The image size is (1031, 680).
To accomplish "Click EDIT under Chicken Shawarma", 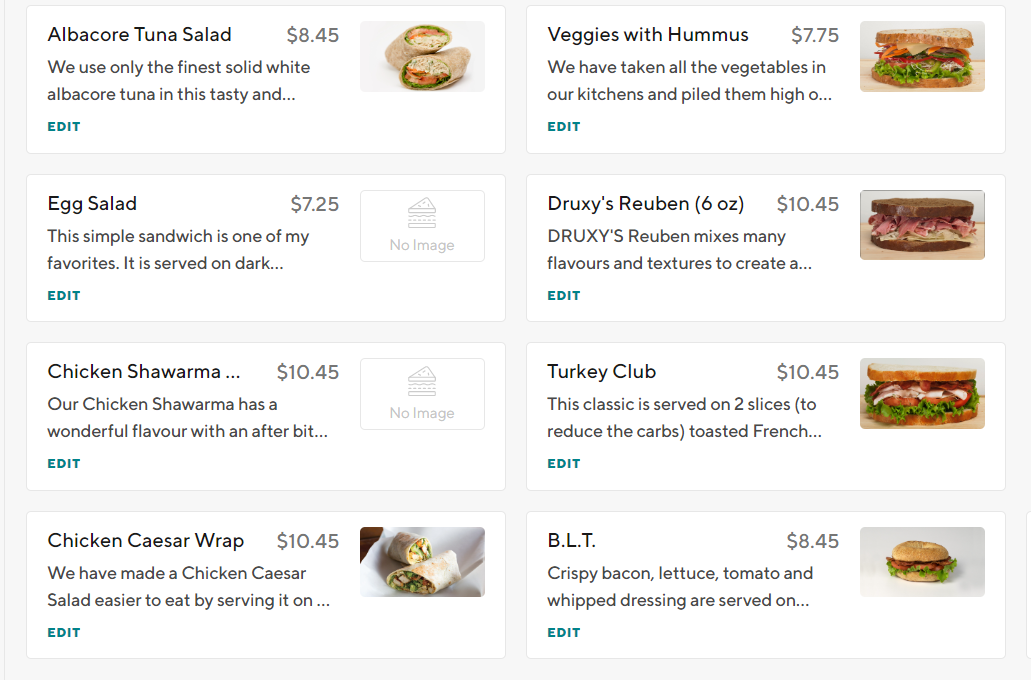I will [x=64, y=464].
